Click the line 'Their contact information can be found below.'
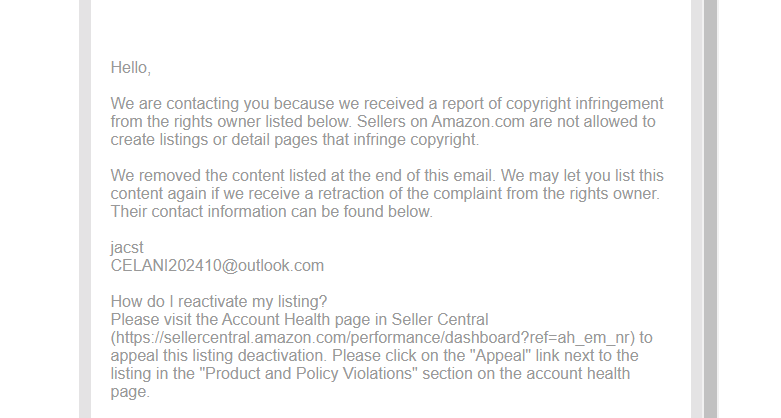Screen dimensions: 781x418 [x=271, y=211]
